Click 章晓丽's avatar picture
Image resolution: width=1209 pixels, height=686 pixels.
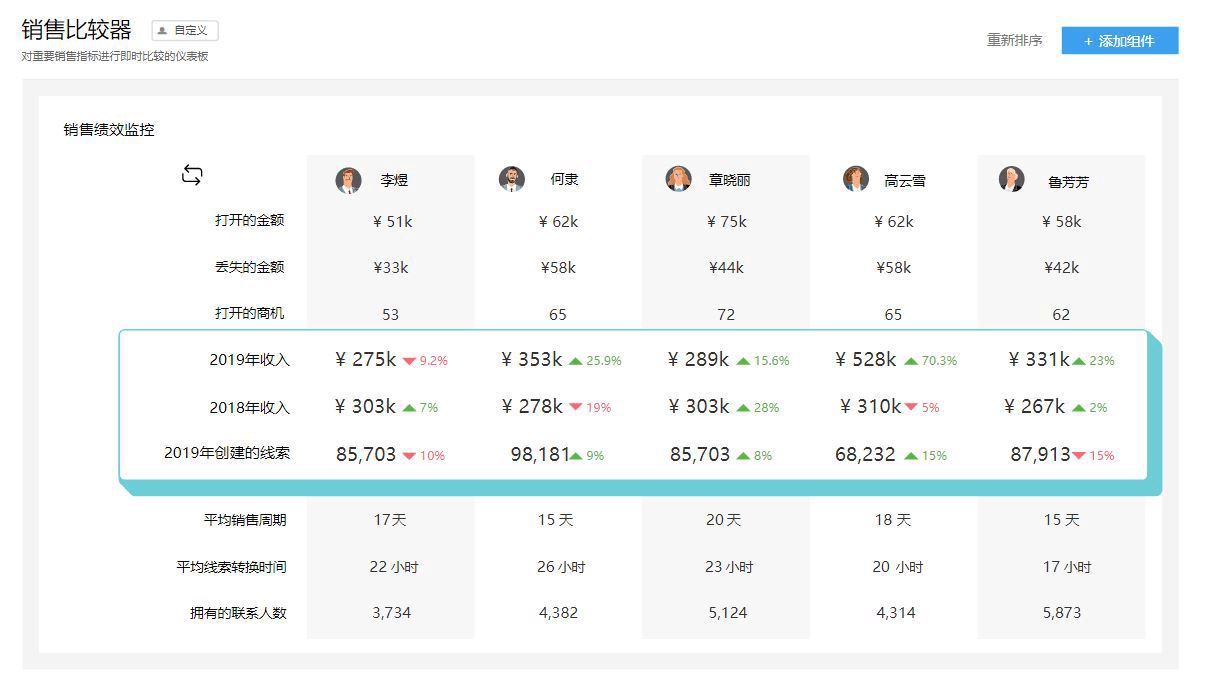tap(678, 179)
